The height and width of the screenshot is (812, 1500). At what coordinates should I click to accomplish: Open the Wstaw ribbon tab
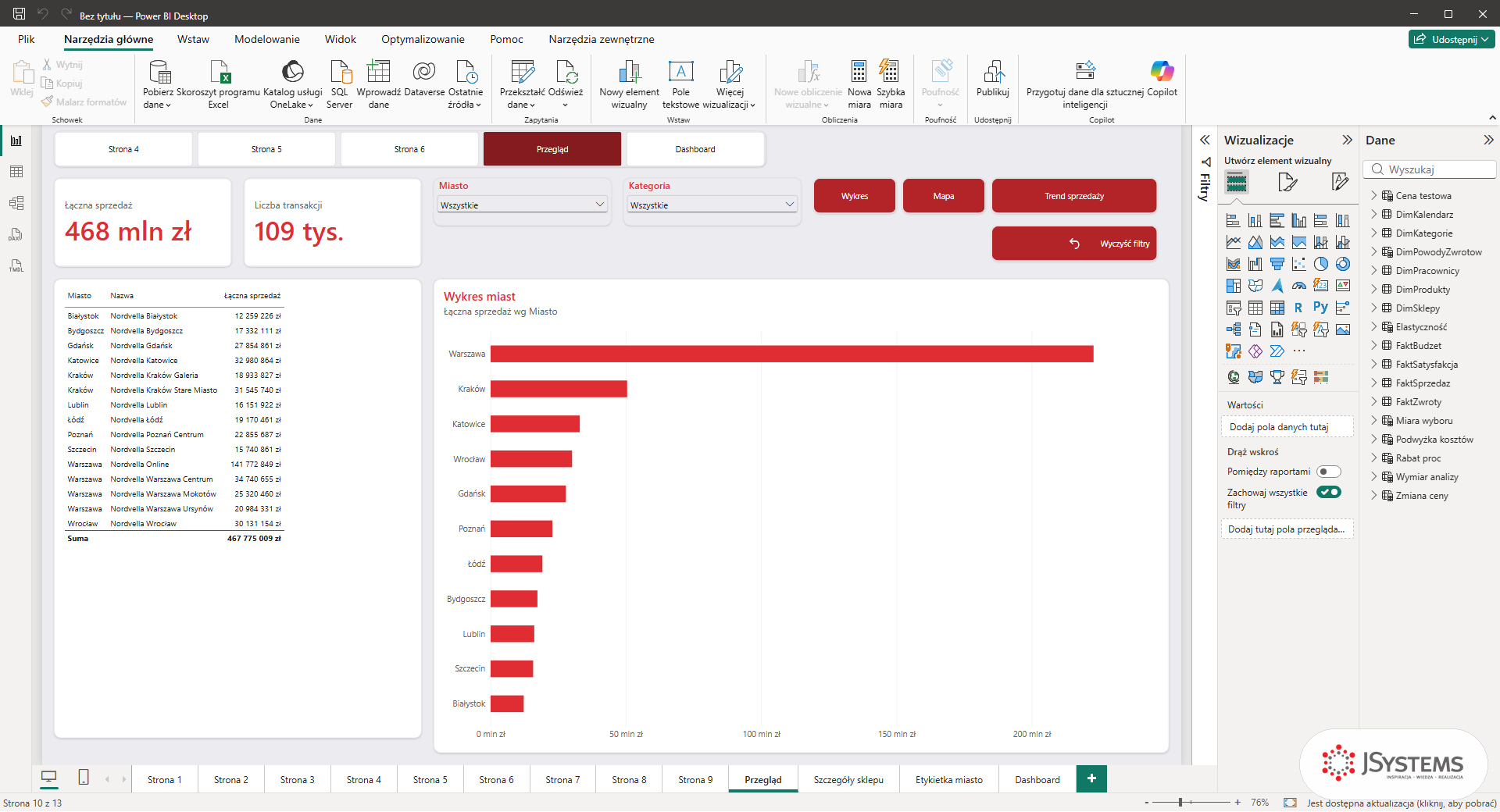coord(193,39)
